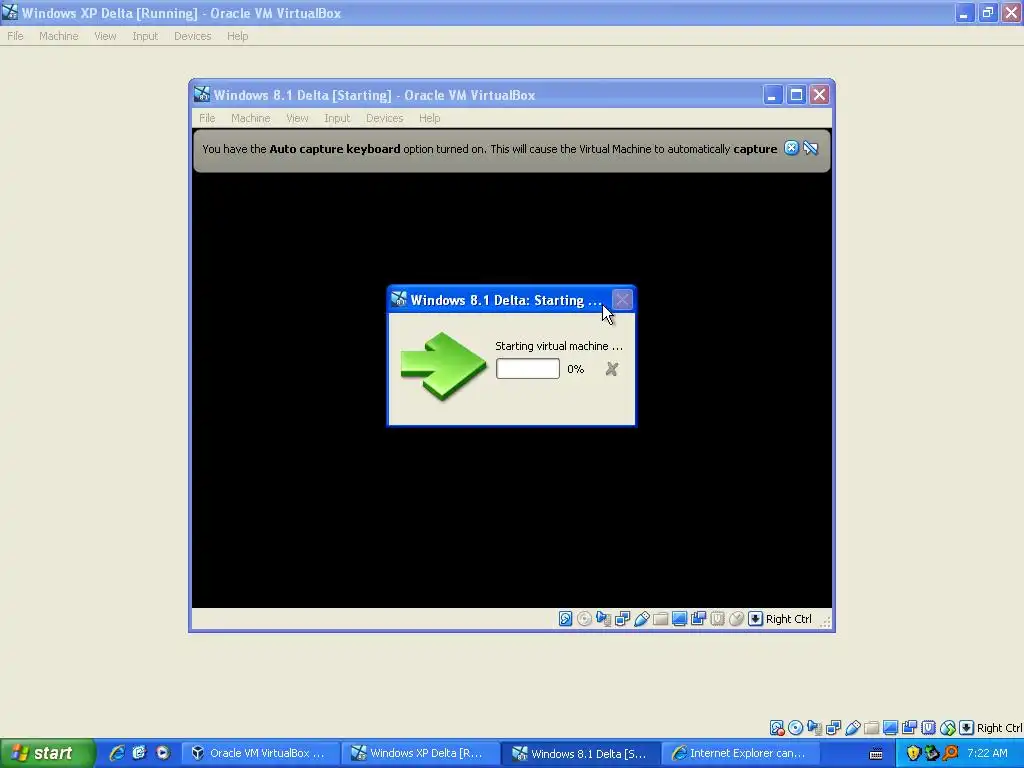Open Devices menu in Windows 8.1 Delta window
The height and width of the screenshot is (768, 1024).
384,118
